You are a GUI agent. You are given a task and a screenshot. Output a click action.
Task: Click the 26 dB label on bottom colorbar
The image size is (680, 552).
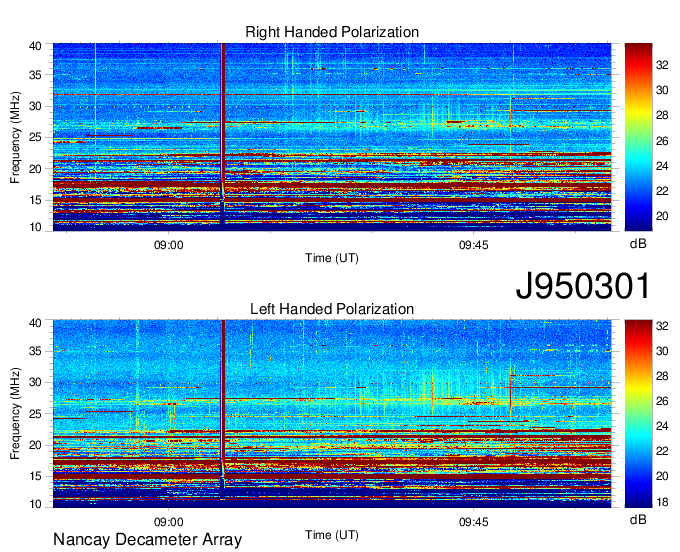pos(662,401)
